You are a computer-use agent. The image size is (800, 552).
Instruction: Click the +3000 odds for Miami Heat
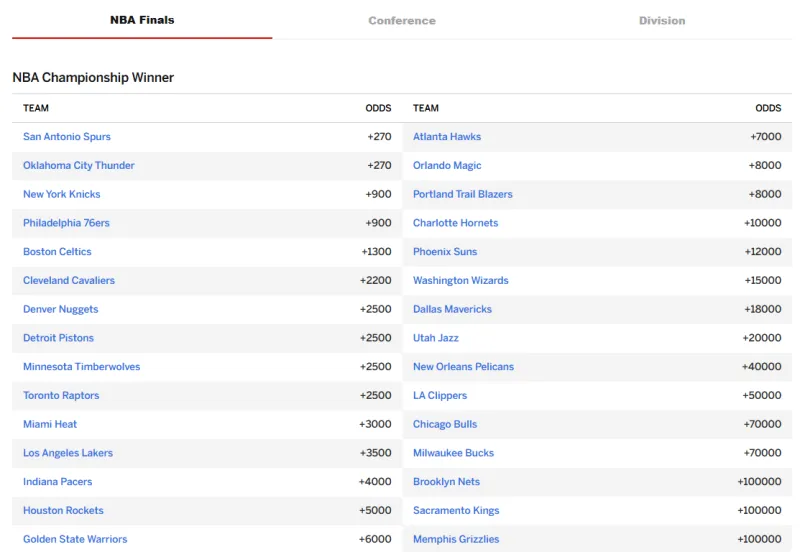(x=375, y=424)
